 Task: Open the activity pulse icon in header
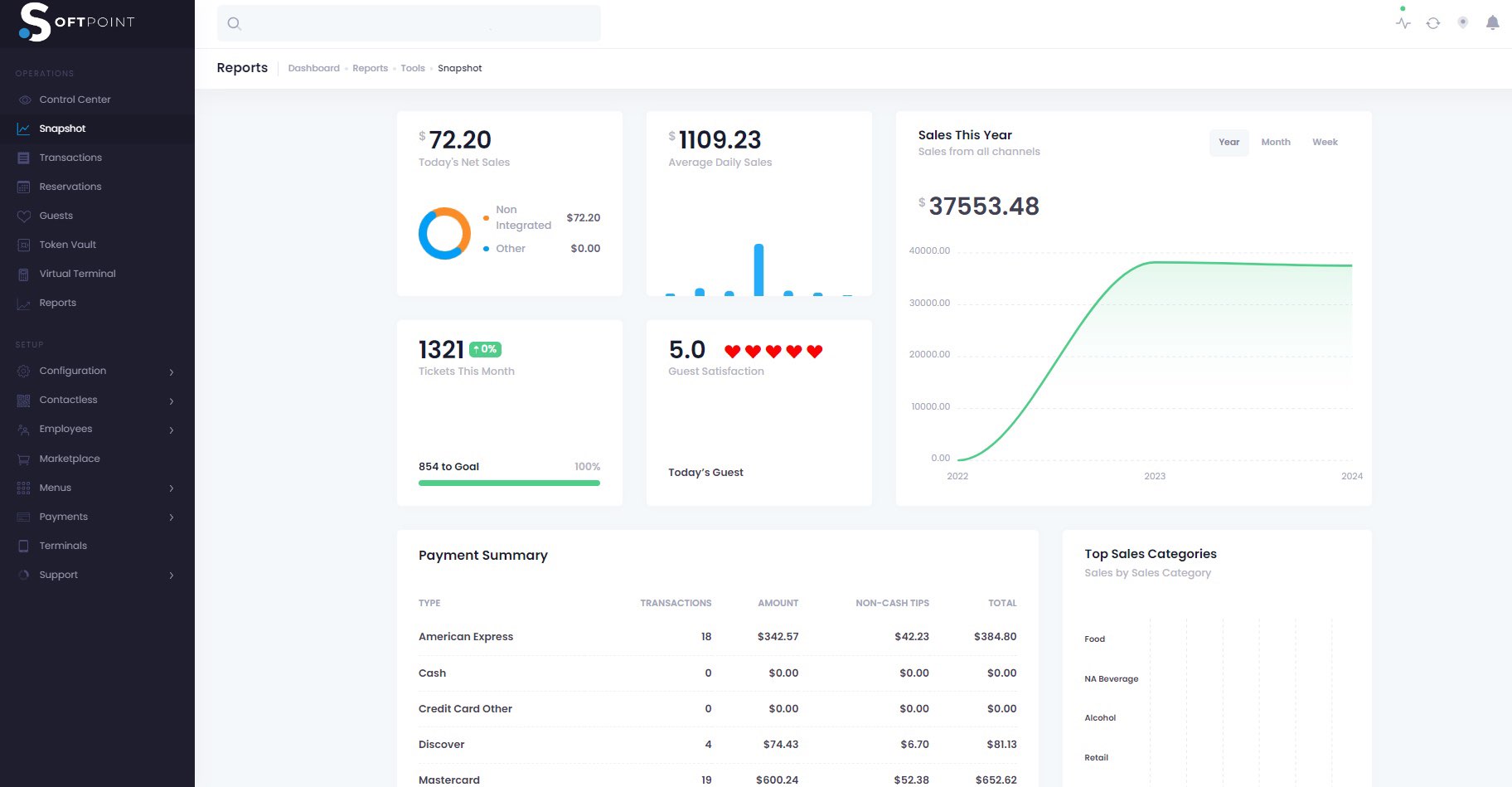(x=1403, y=23)
